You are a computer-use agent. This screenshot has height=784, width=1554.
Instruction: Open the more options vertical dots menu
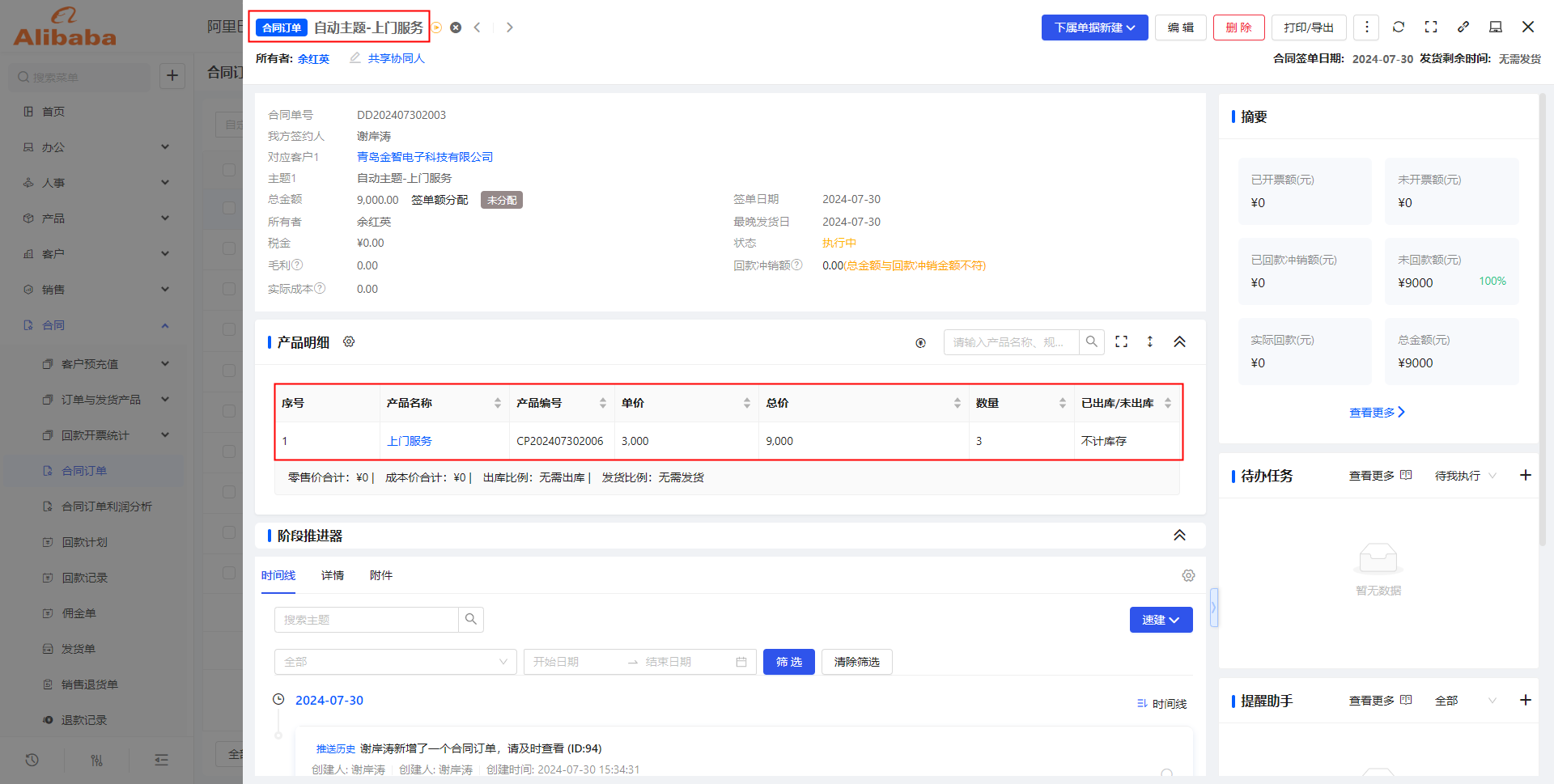coord(1366,27)
